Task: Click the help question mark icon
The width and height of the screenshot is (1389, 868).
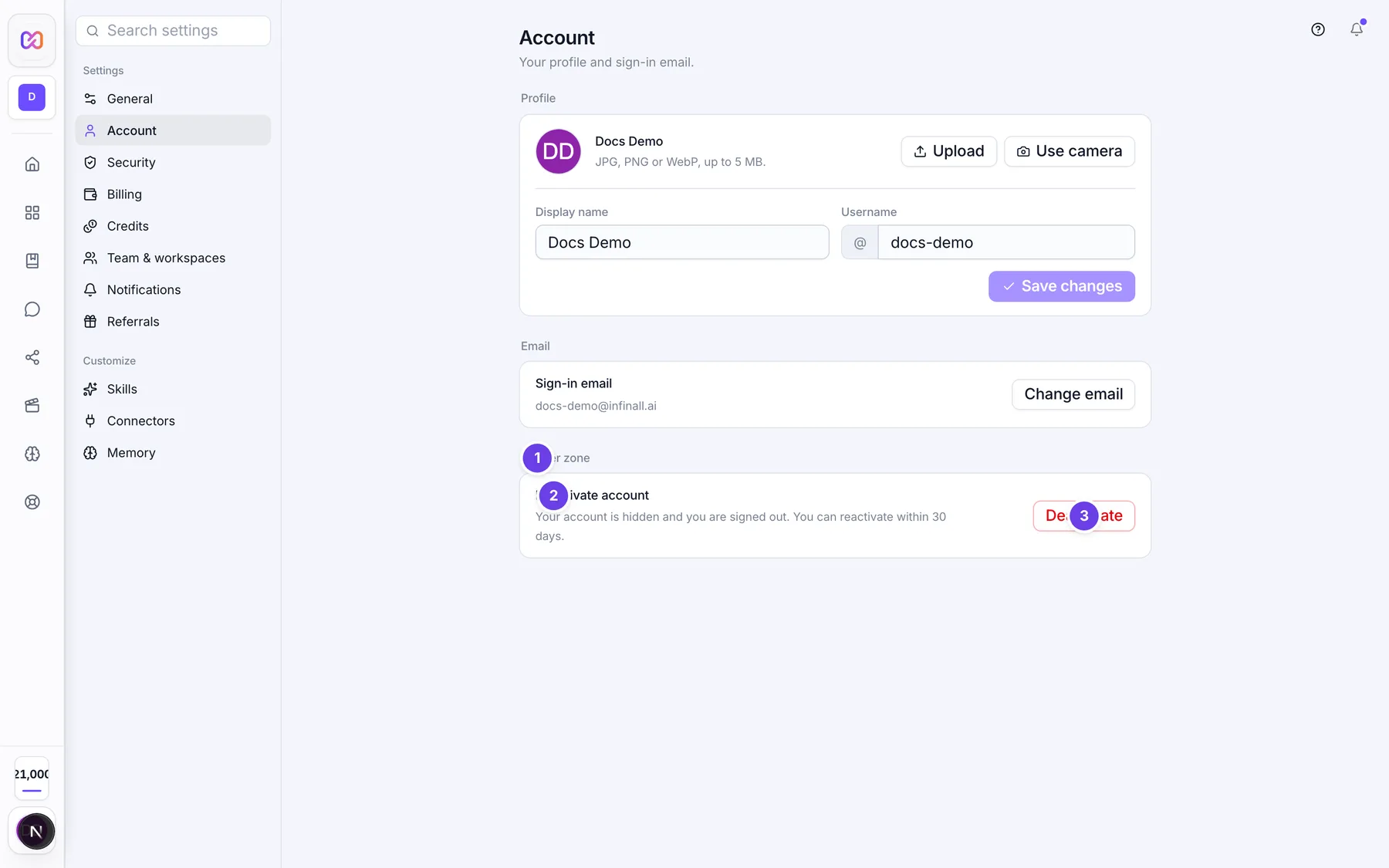Action: [x=1318, y=29]
